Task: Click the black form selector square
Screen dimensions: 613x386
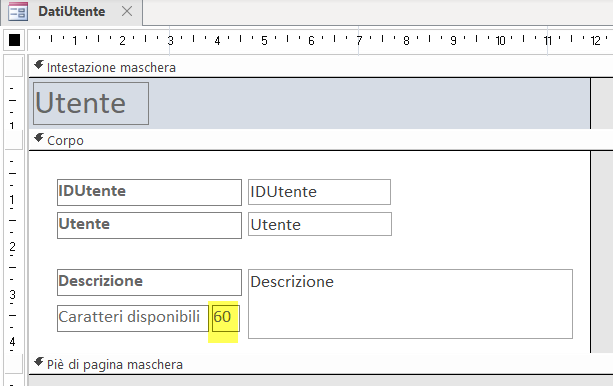Action: click(x=14, y=40)
